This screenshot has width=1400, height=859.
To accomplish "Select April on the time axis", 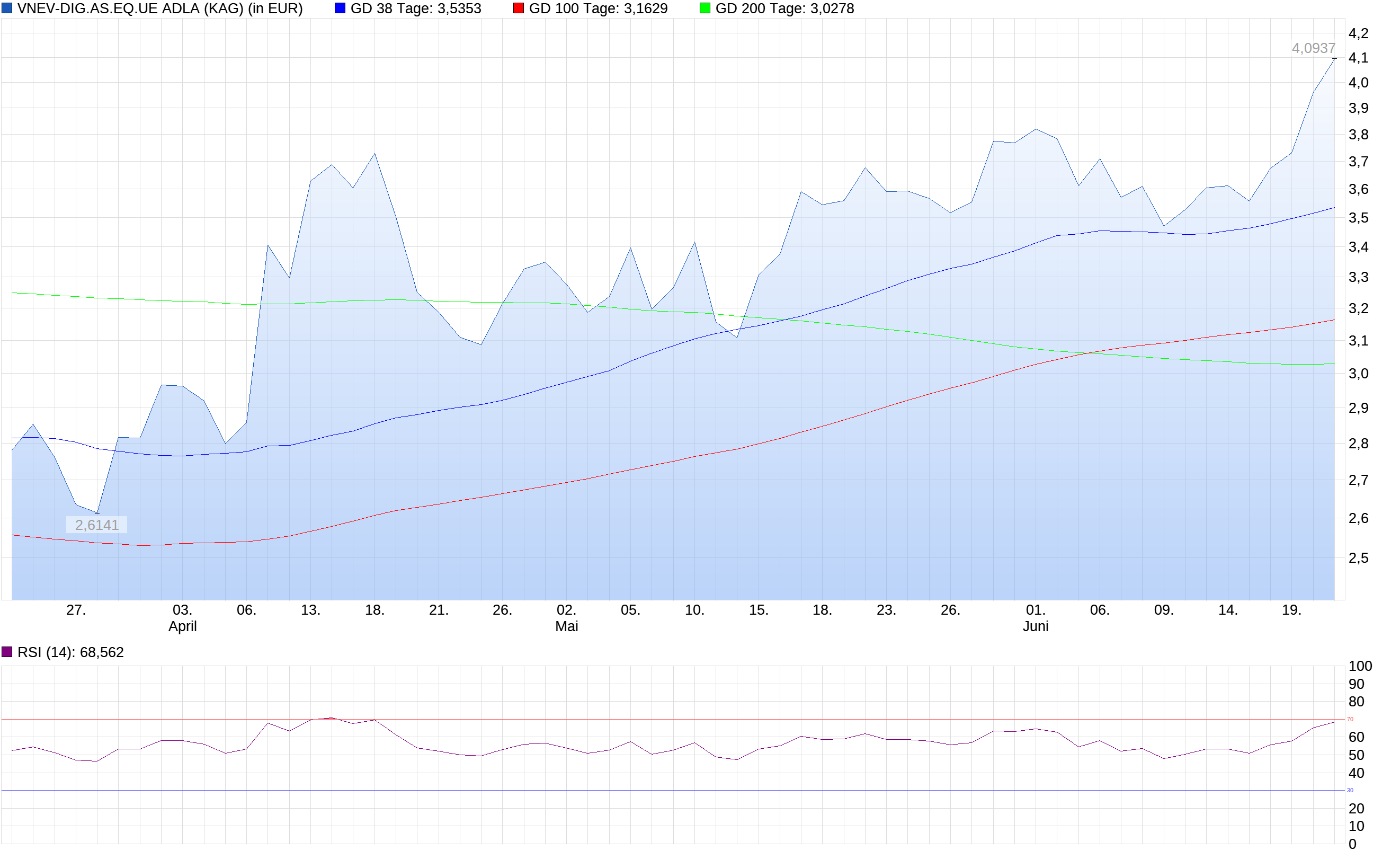I will click(182, 626).
